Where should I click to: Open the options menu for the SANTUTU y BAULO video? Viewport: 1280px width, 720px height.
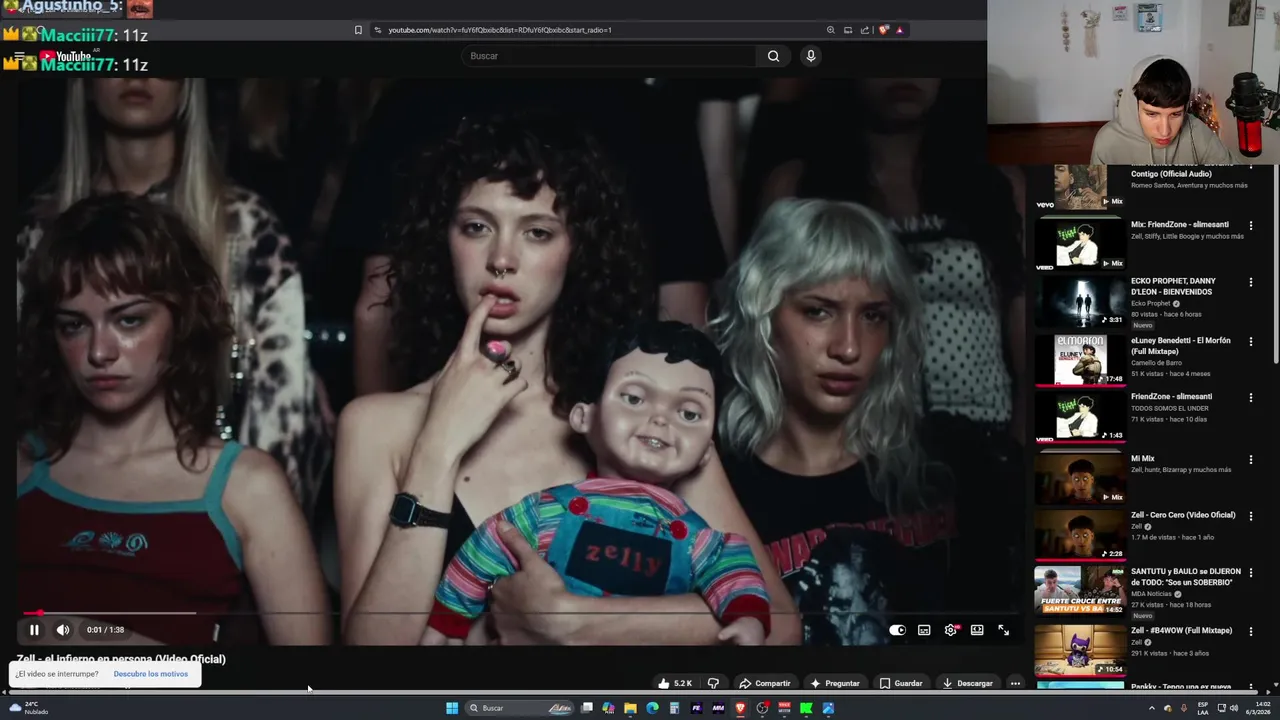click(x=1250, y=573)
